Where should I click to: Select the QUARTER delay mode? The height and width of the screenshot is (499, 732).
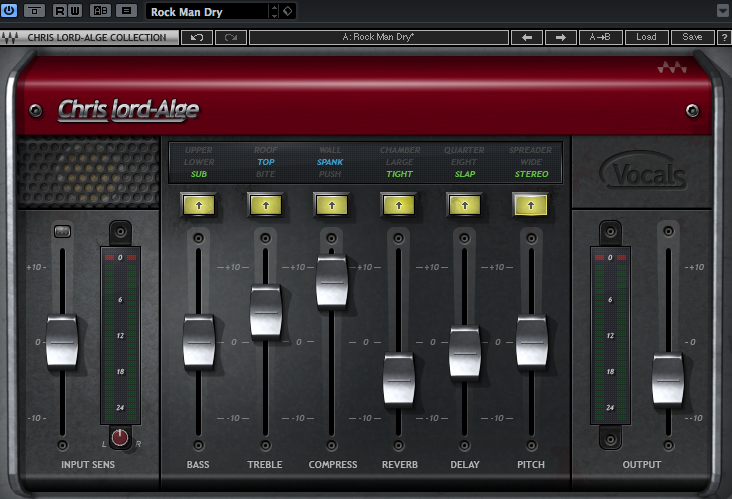[x=464, y=150]
